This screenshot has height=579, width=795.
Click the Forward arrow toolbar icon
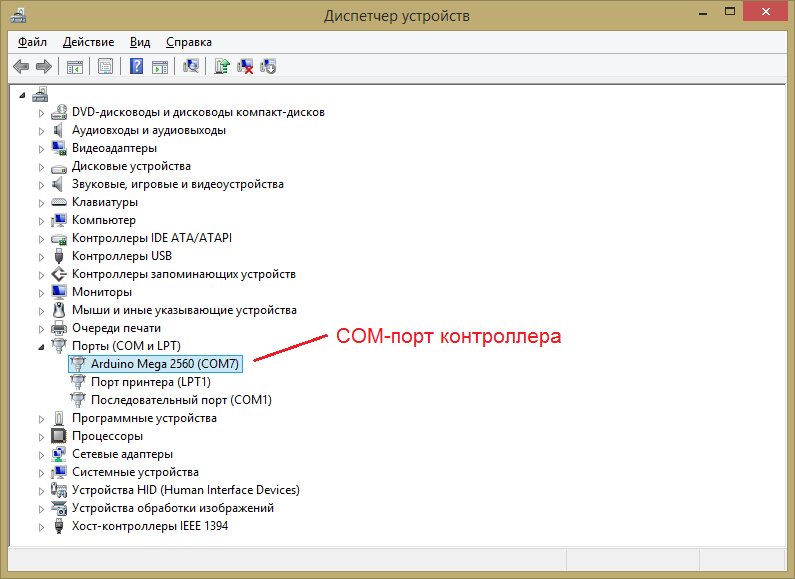pos(44,66)
